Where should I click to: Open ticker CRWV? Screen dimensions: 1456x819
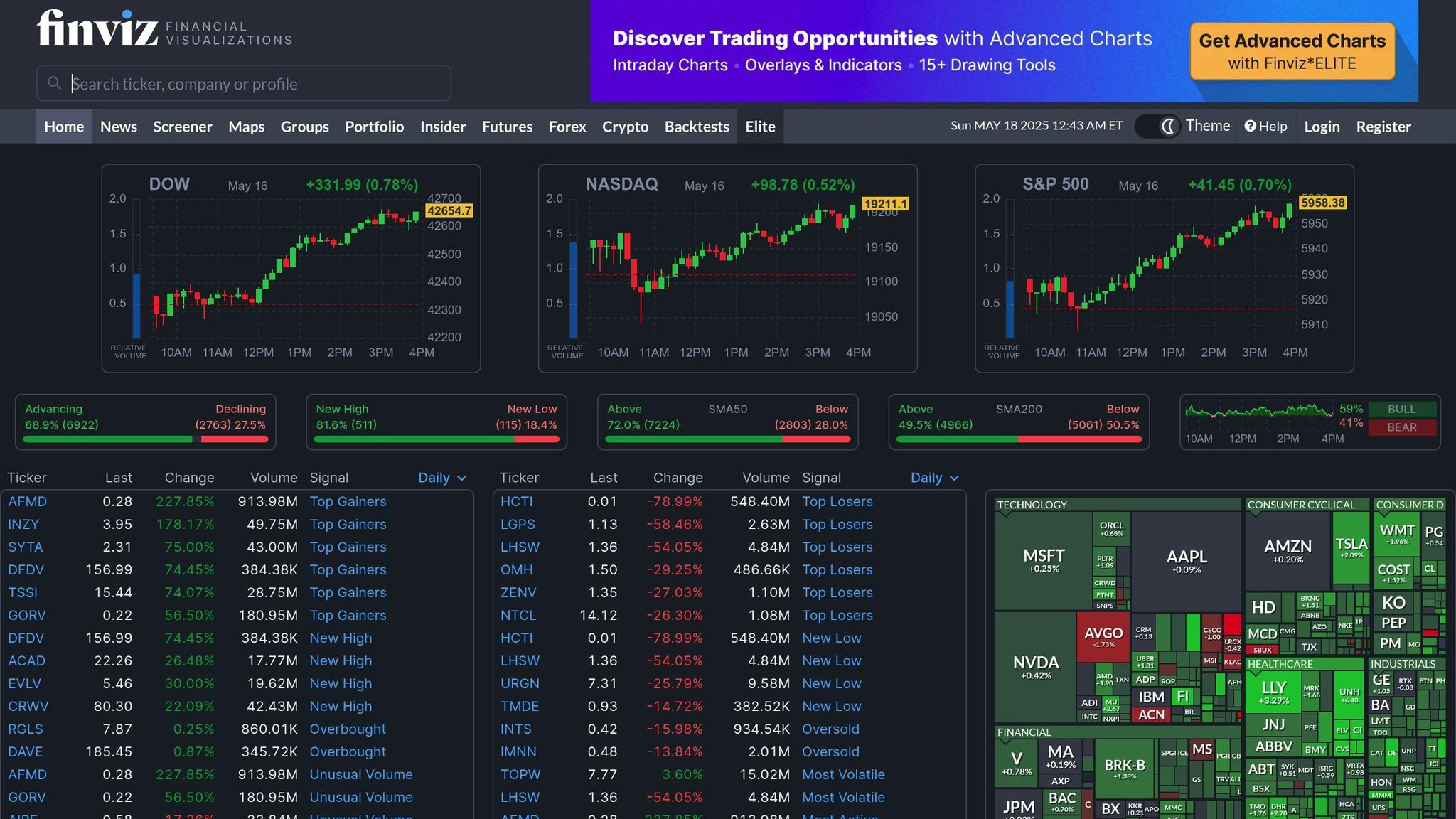pos(28,706)
